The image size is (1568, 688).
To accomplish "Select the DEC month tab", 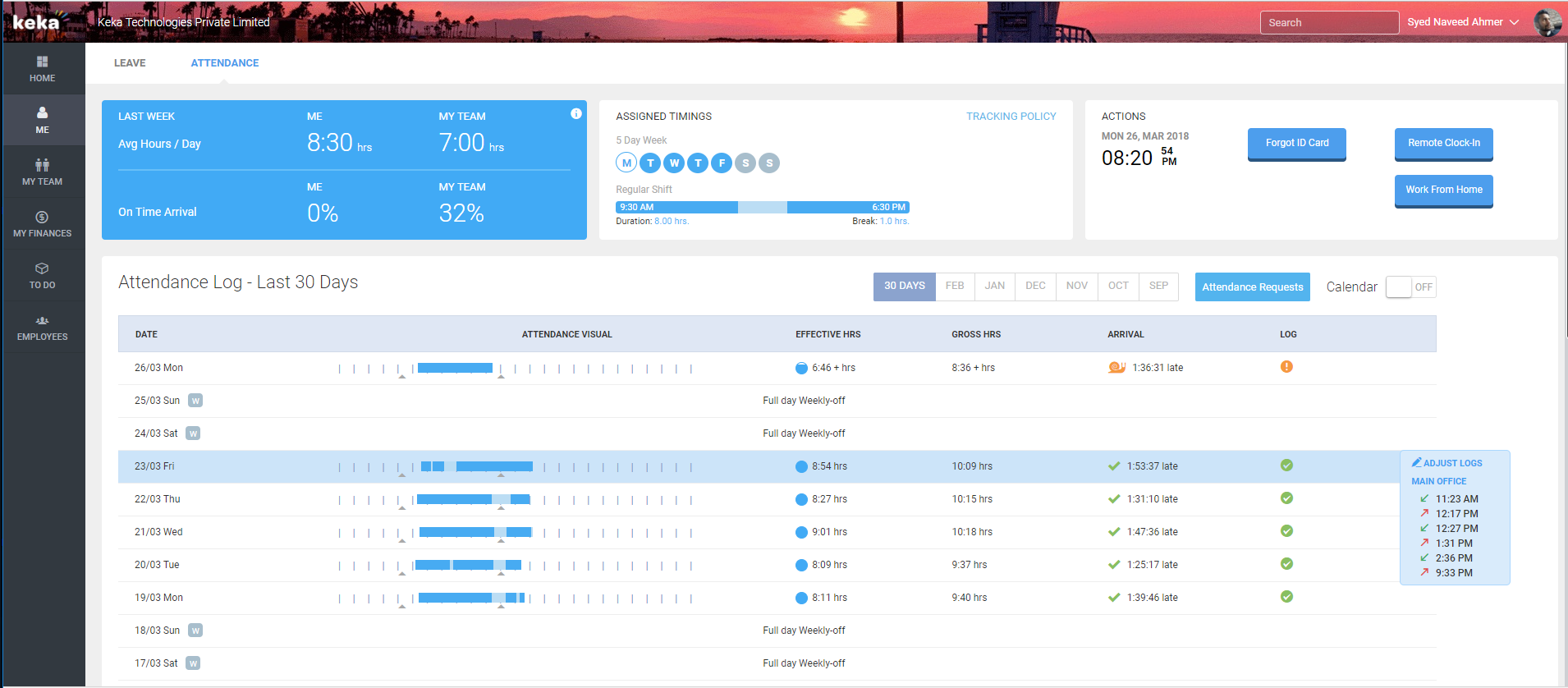I will pos(1035,287).
